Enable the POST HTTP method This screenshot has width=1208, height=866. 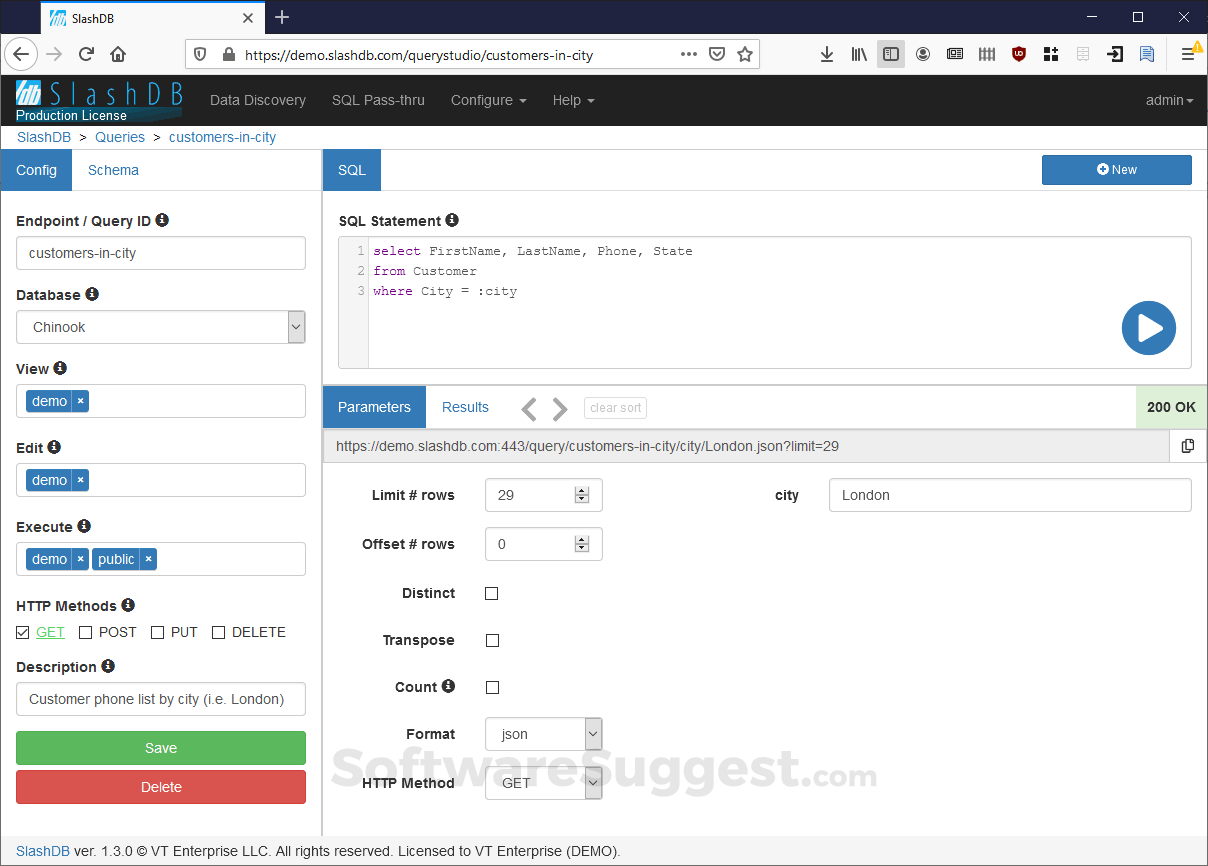(86, 632)
